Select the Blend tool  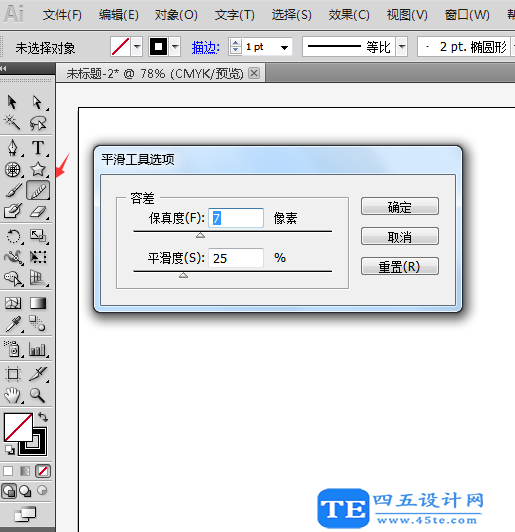pyautogui.click(x=37, y=323)
